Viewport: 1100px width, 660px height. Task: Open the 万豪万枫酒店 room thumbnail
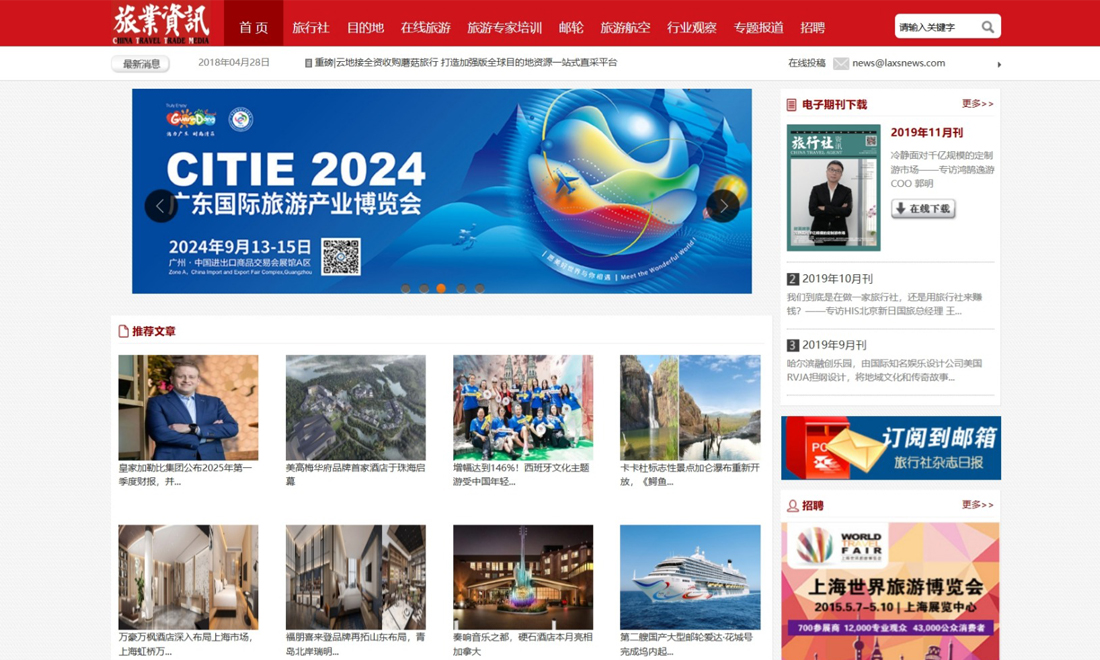coord(188,577)
